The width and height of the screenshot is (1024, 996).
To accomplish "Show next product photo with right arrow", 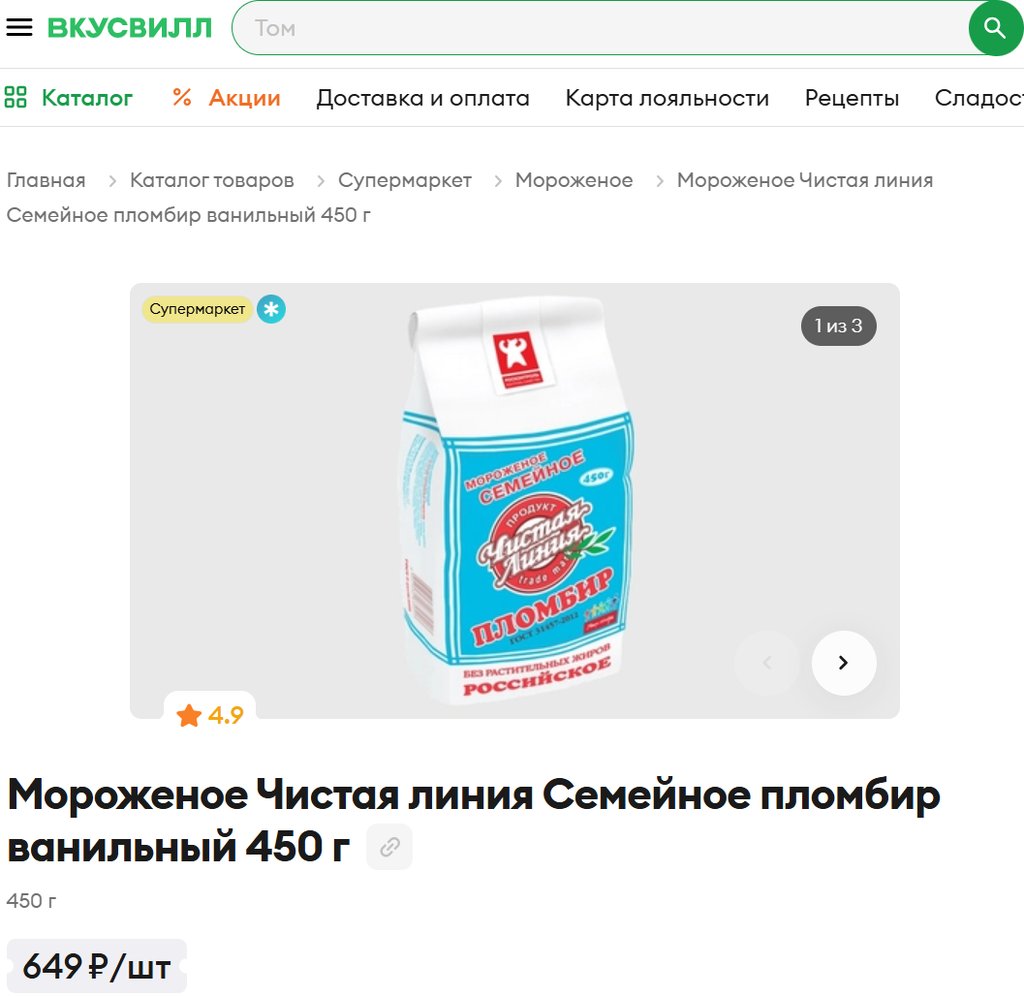I will point(844,663).
